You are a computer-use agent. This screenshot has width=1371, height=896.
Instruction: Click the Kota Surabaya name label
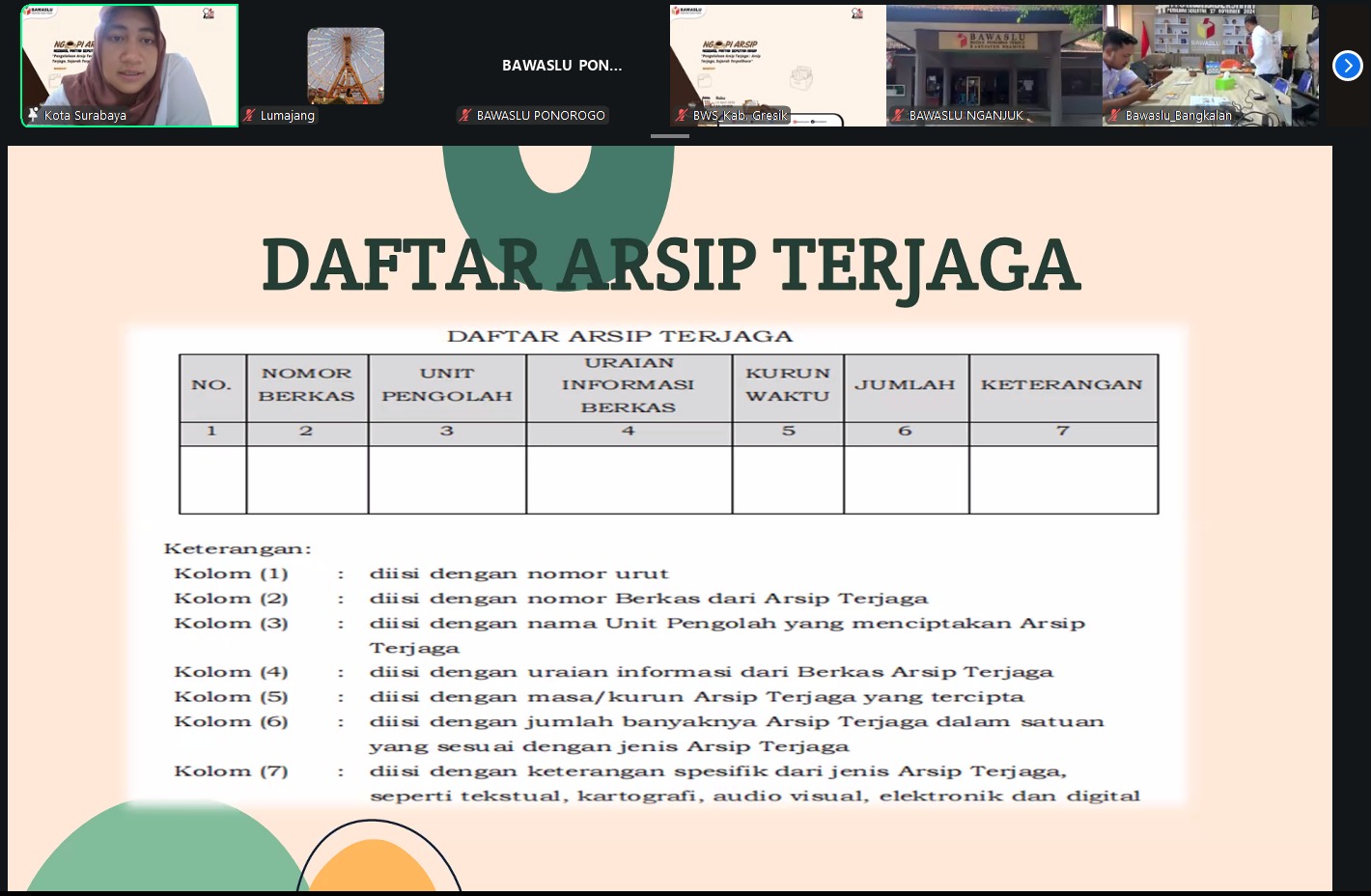point(85,116)
